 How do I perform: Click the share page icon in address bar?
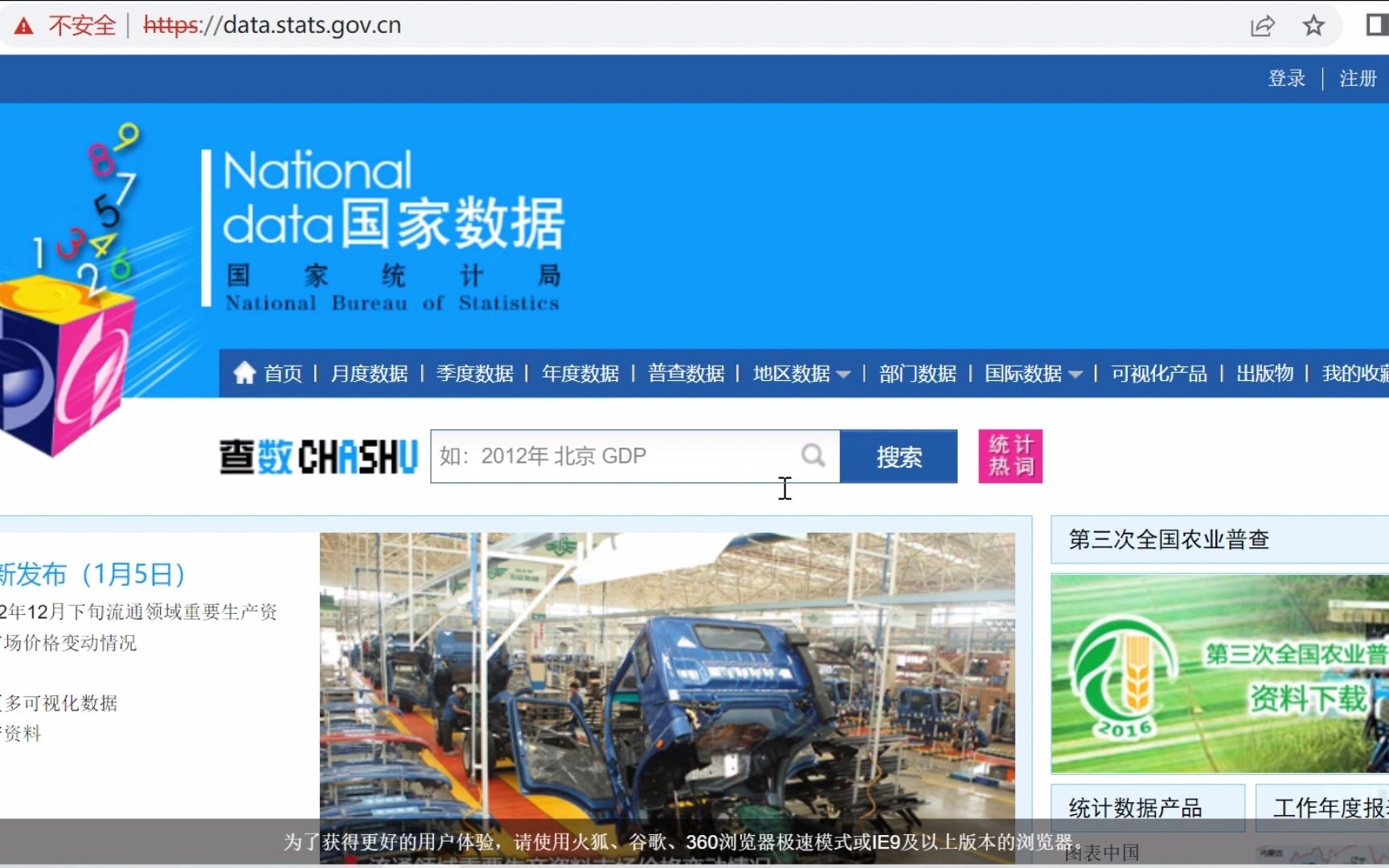1262,26
